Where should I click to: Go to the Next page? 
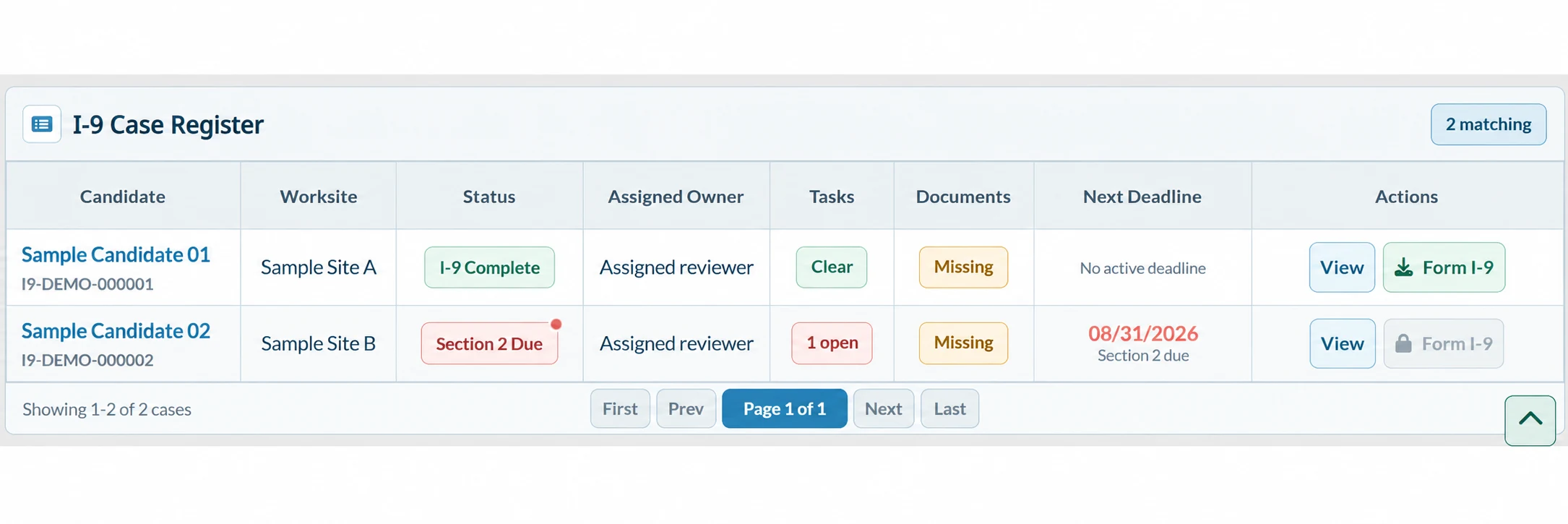click(x=884, y=408)
